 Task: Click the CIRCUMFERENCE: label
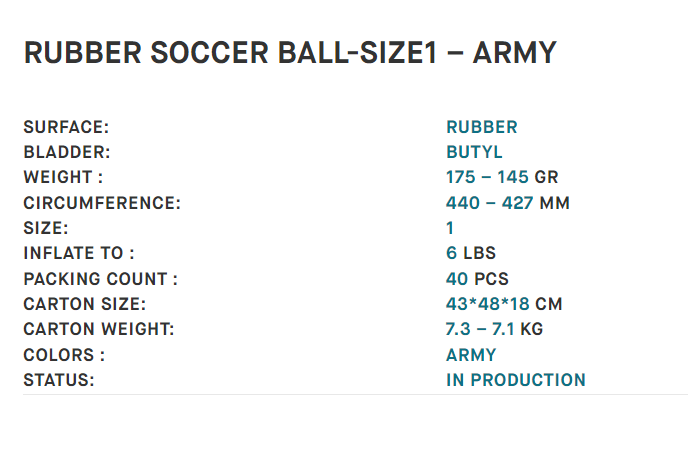coord(102,203)
